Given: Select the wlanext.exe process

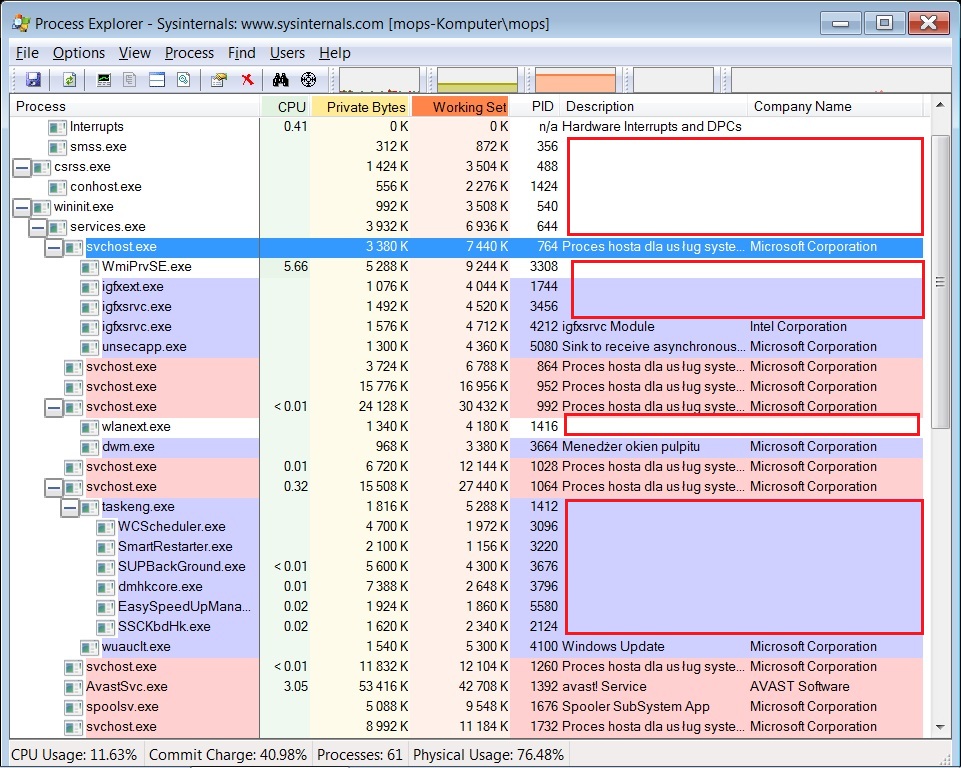Looking at the screenshot, I should coord(466,427).
